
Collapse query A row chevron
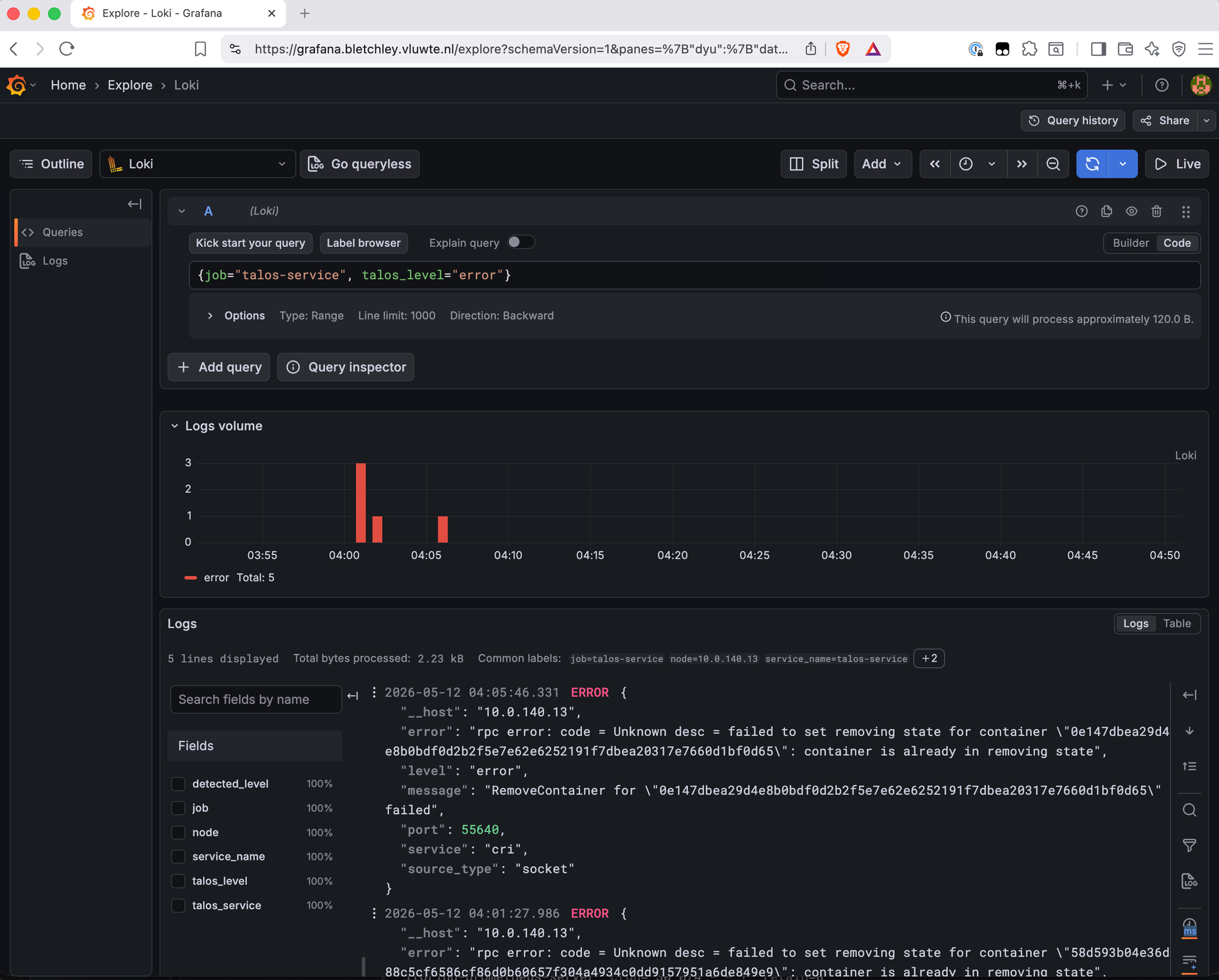pyautogui.click(x=182, y=211)
